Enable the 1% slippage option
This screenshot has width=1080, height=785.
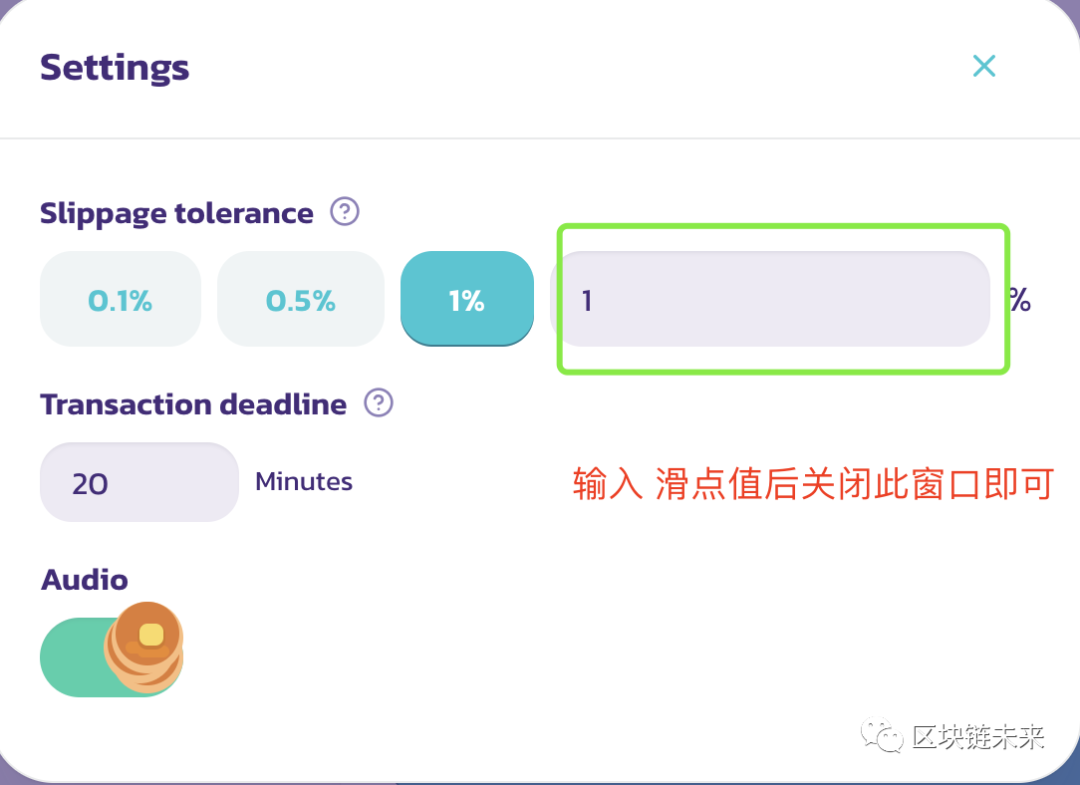tap(466, 299)
